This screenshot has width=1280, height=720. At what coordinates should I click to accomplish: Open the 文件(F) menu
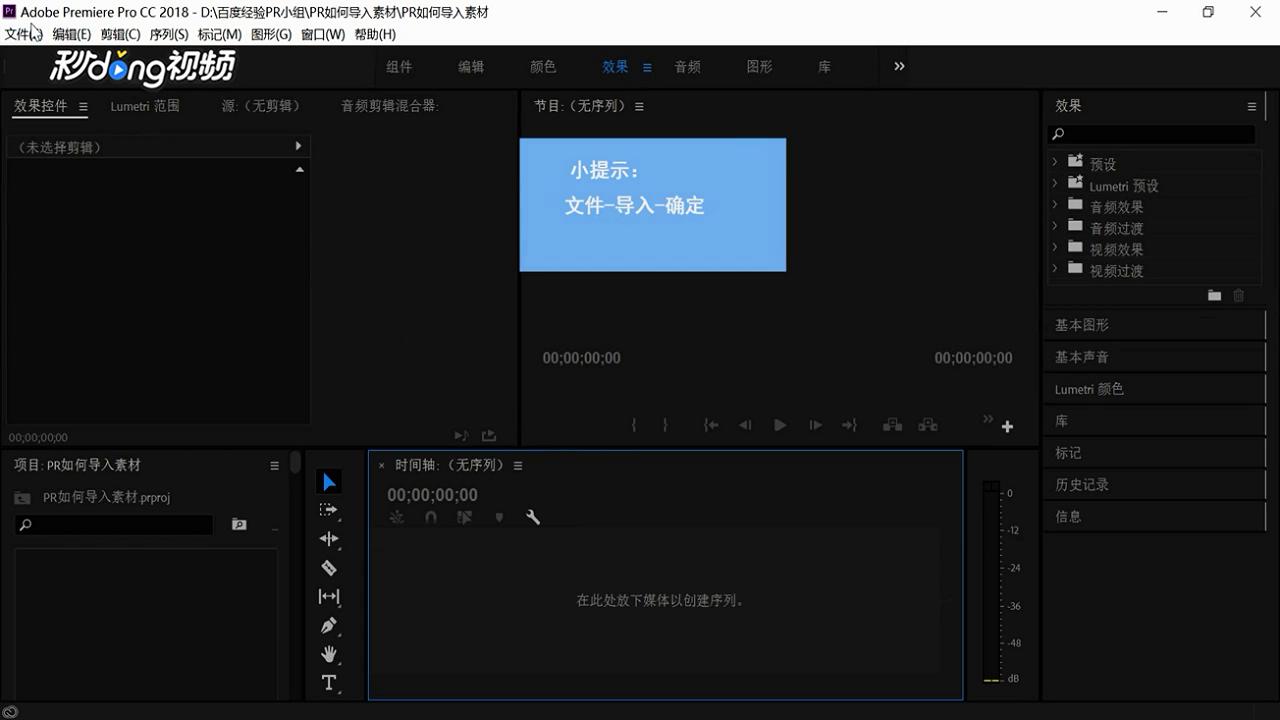tap(23, 34)
